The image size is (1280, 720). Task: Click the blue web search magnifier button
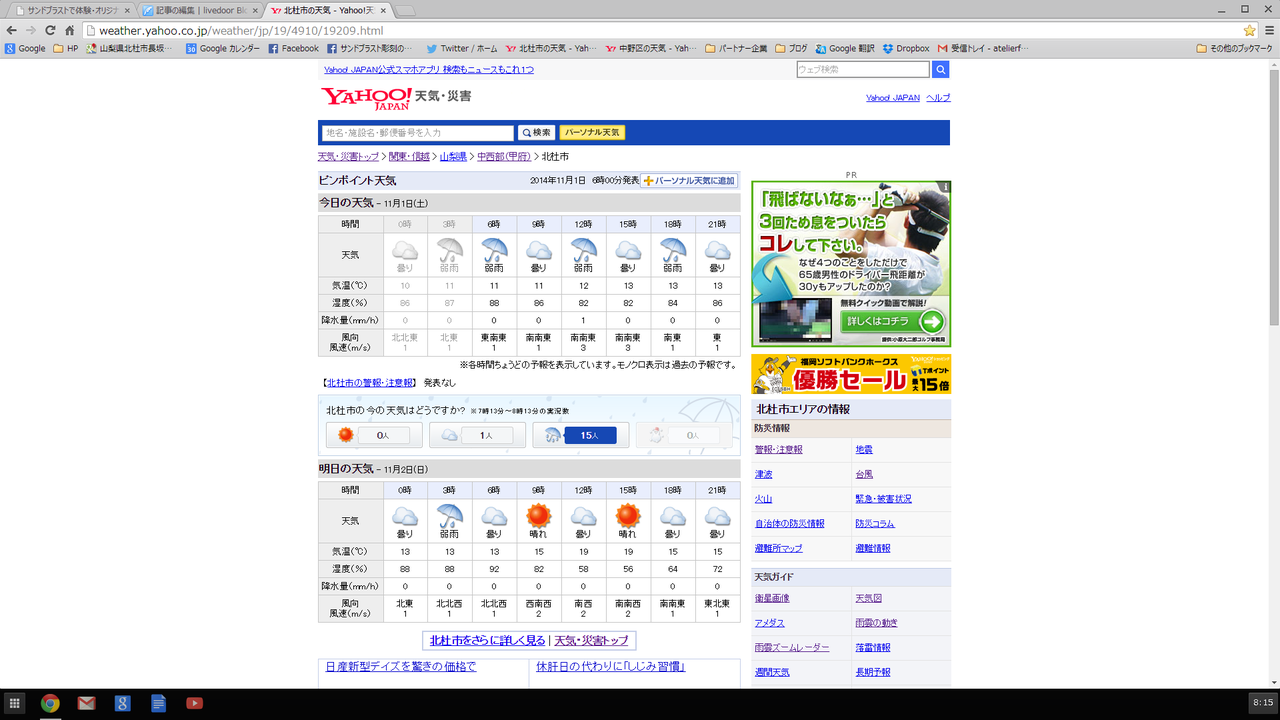coord(940,70)
